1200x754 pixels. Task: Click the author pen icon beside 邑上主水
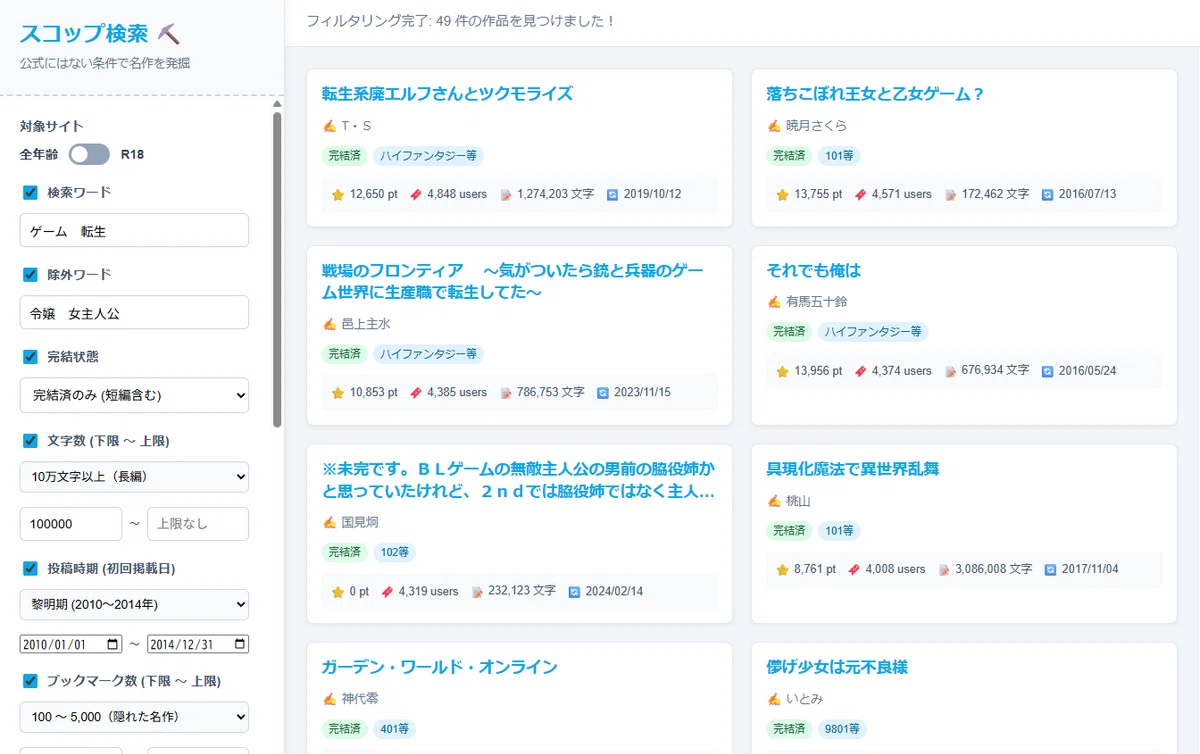coord(329,324)
